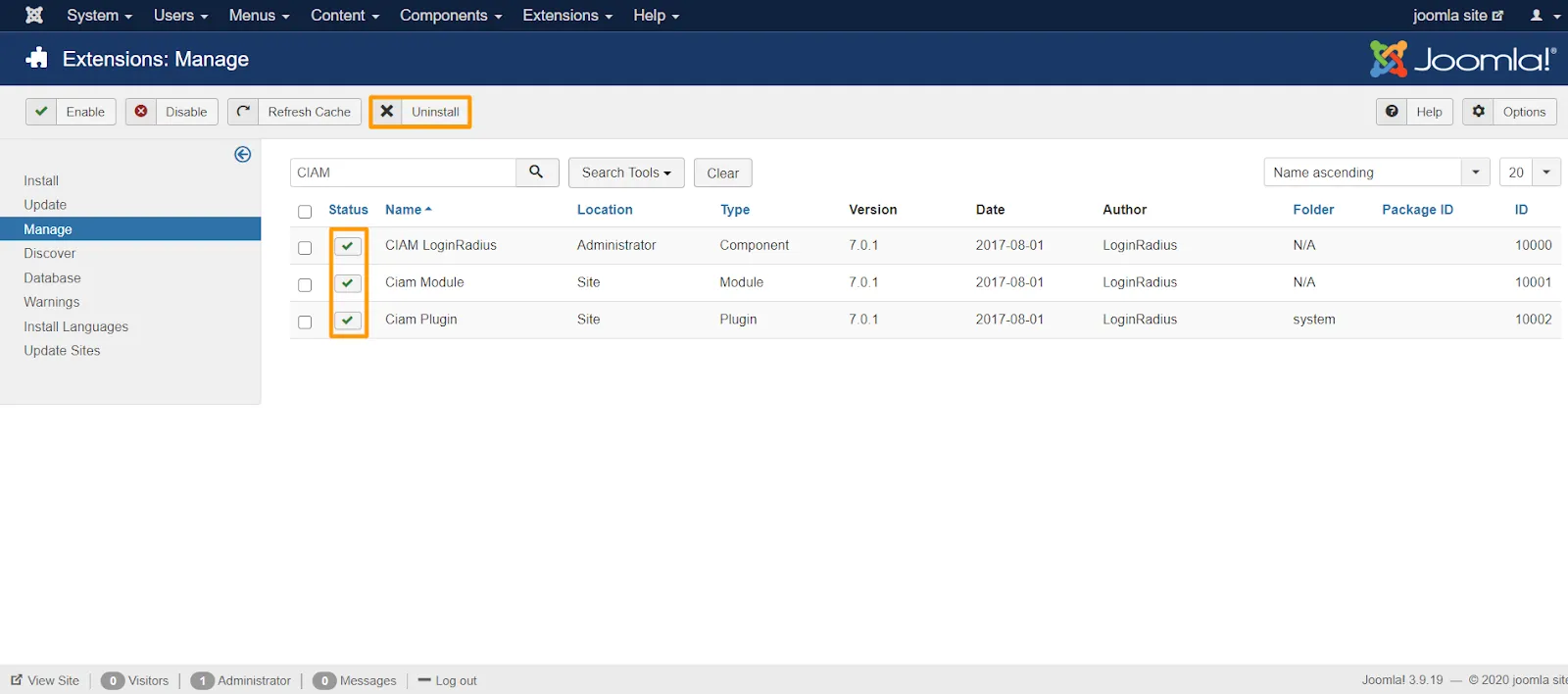Viewport: 1568px width, 694px height.
Task: Go to Install in the sidebar
Action: 41,180
